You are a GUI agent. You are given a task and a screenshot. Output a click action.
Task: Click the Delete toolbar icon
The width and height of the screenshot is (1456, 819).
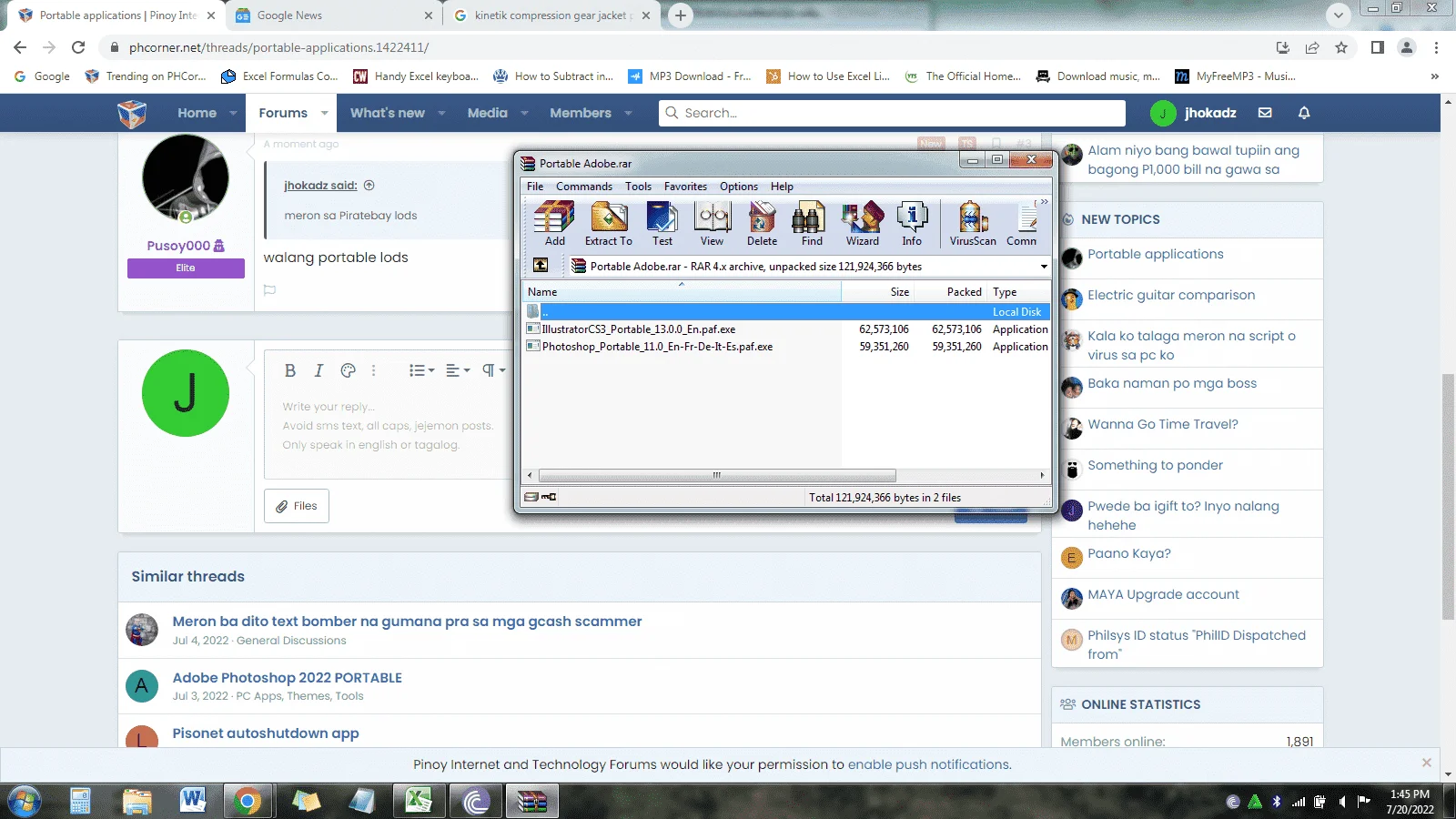click(x=762, y=224)
